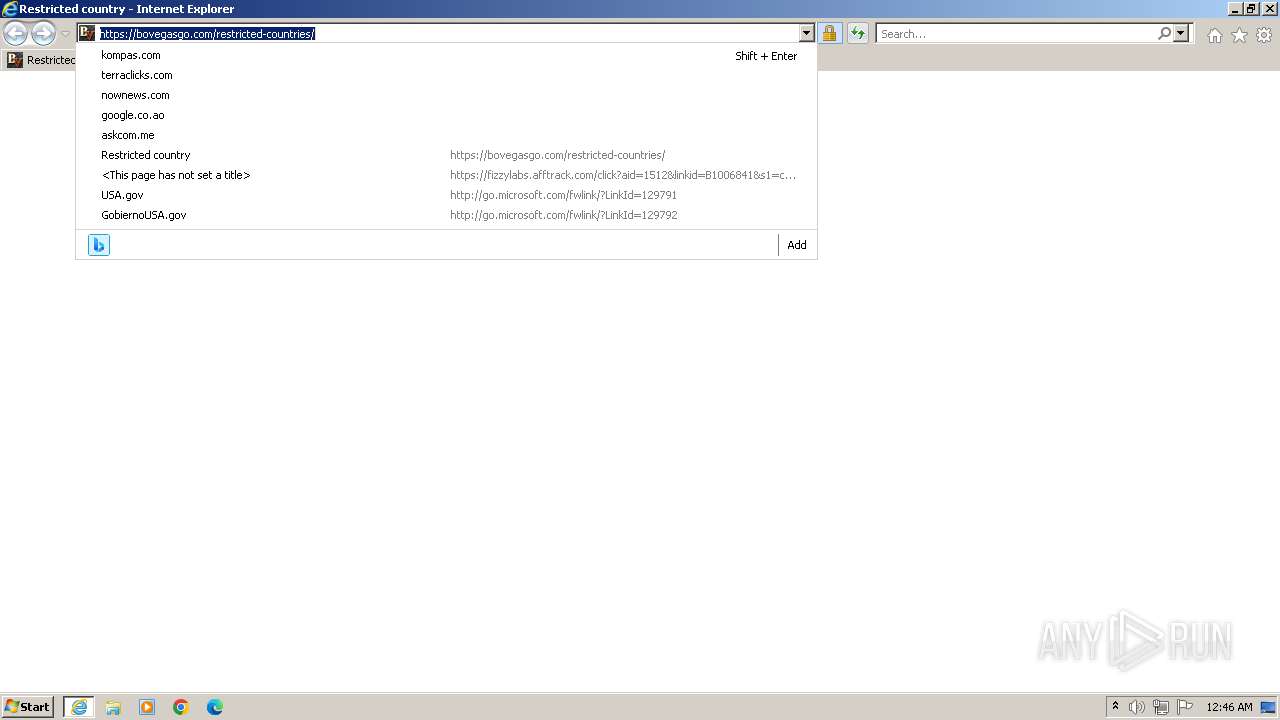Image resolution: width=1280 pixels, height=720 pixels.
Task: Open the Action Center flag icon
Action: point(1185,707)
